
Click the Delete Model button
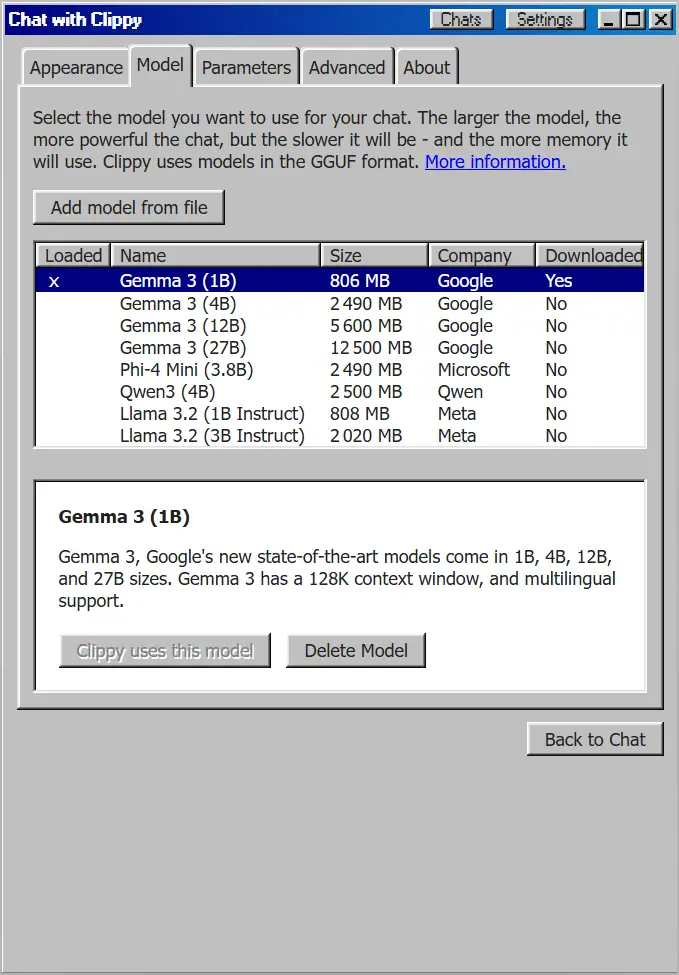click(356, 650)
